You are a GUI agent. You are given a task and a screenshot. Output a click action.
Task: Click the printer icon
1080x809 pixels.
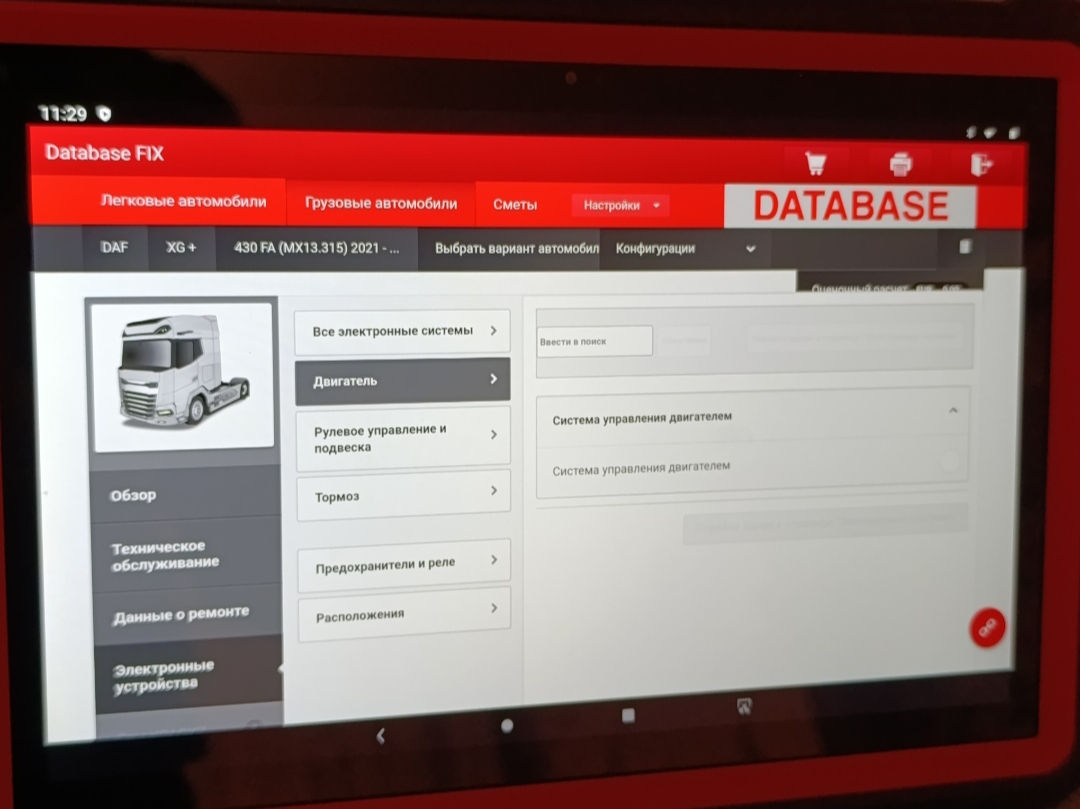tap(900, 164)
